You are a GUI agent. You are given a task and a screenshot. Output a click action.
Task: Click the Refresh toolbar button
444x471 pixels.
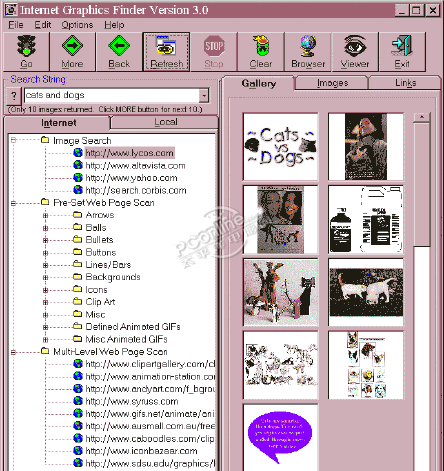(x=166, y=52)
